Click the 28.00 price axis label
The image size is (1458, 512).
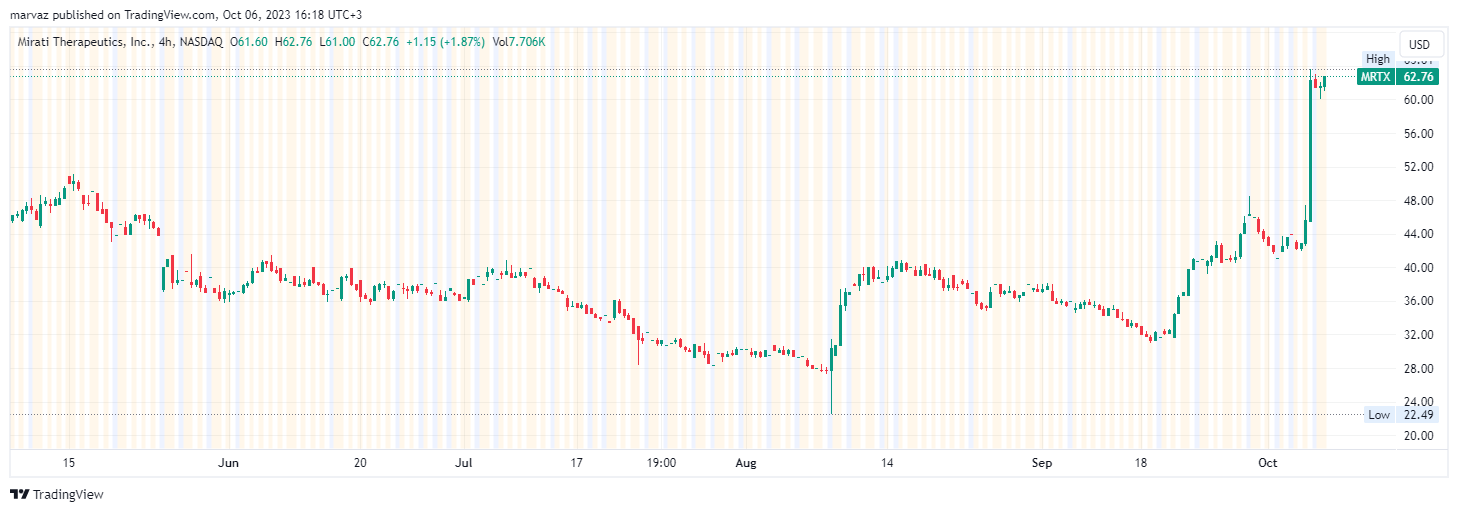click(x=1419, y=369)
